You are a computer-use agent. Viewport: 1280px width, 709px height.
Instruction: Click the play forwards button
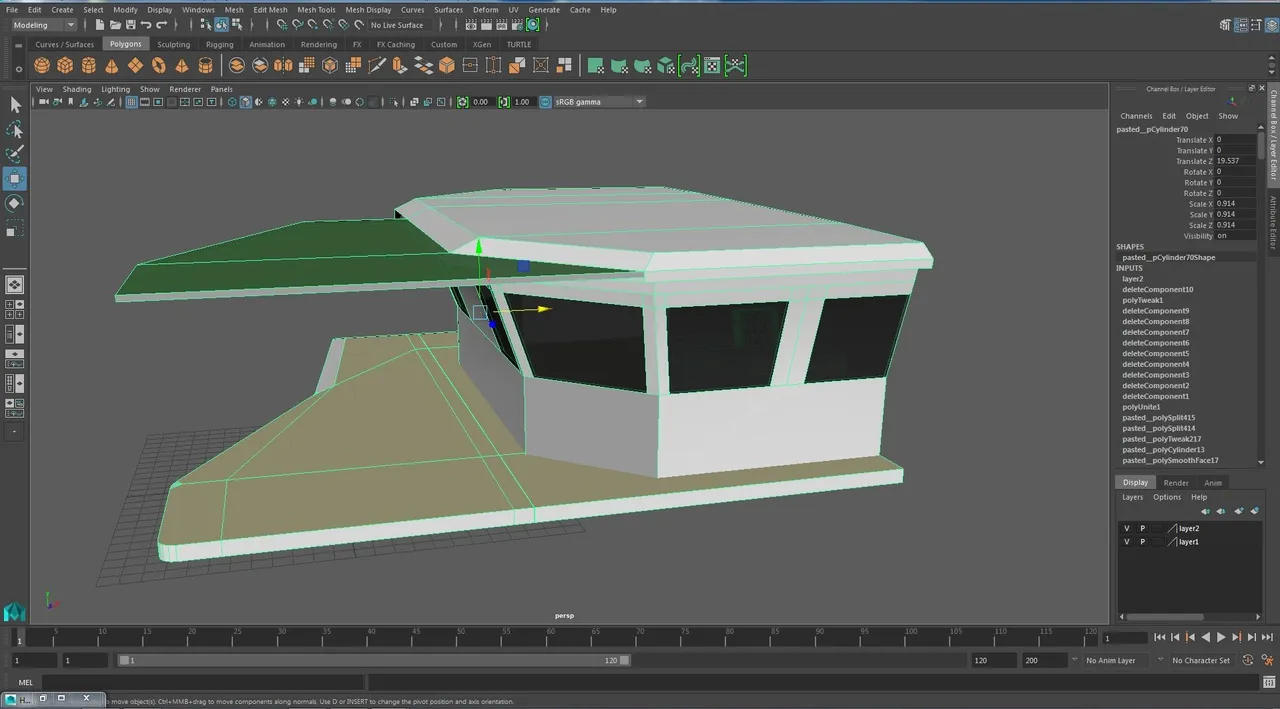coord(1221,637)
